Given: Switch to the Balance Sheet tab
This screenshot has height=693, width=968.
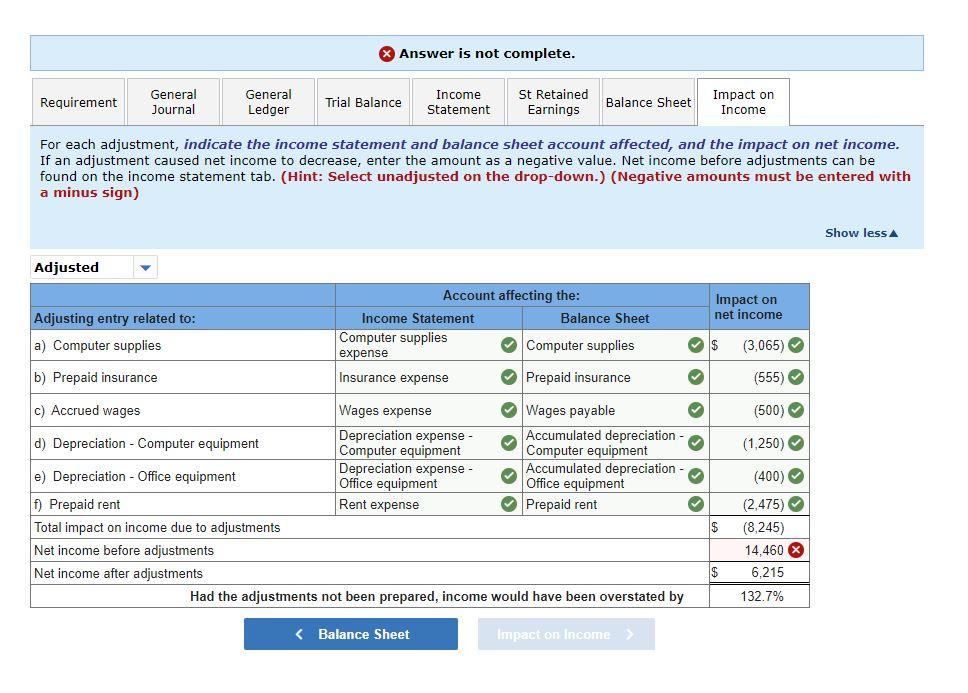Looking at the screenshot, I should click(x=648, y=102).
